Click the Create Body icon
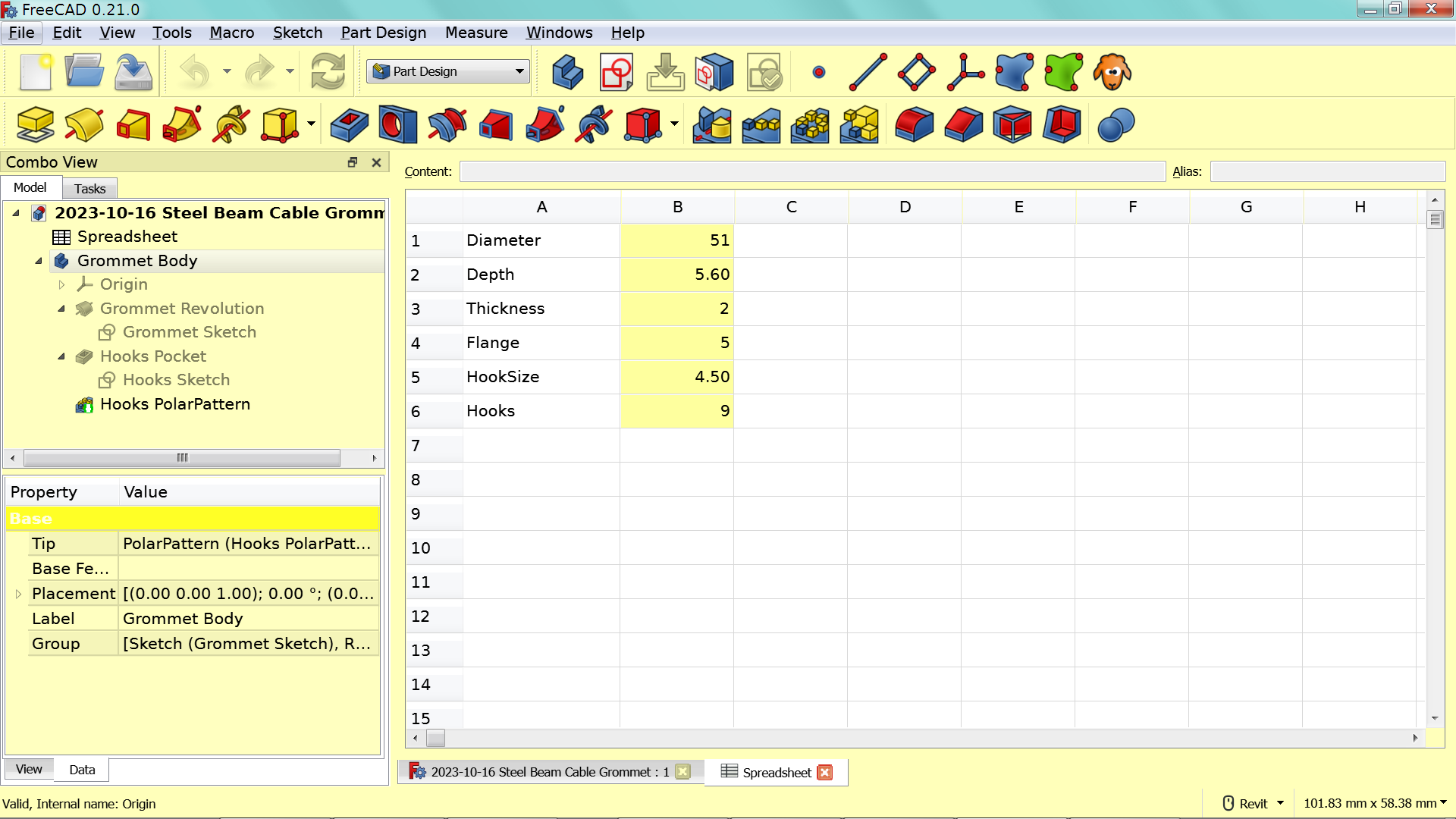1456x819 pixels. pyautogui.click(x=567, y=72)
